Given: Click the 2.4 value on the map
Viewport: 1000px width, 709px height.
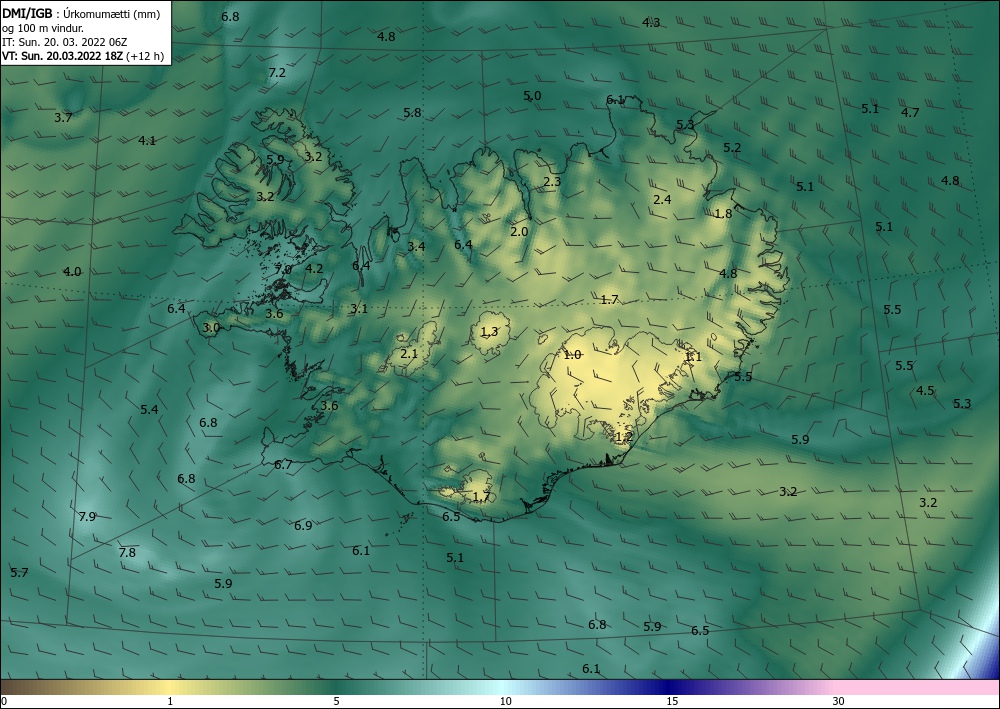Looking at the screenshot, I should [662, 200].
